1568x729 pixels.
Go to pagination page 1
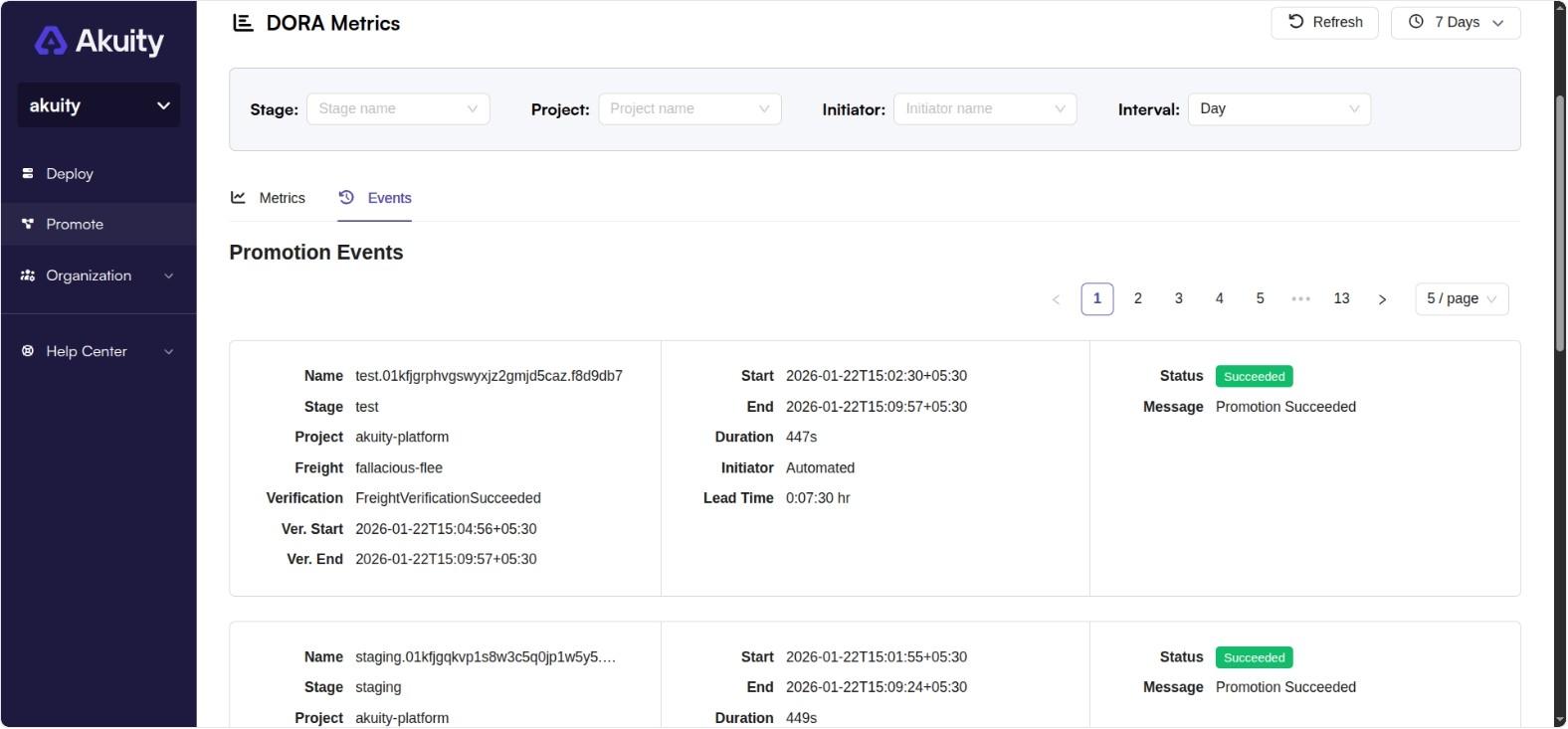tap(1097, 299)
